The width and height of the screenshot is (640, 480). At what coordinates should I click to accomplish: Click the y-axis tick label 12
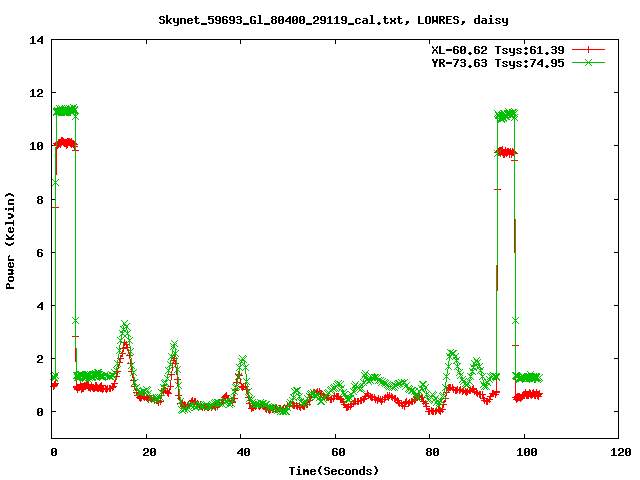(x=36, y=93)
